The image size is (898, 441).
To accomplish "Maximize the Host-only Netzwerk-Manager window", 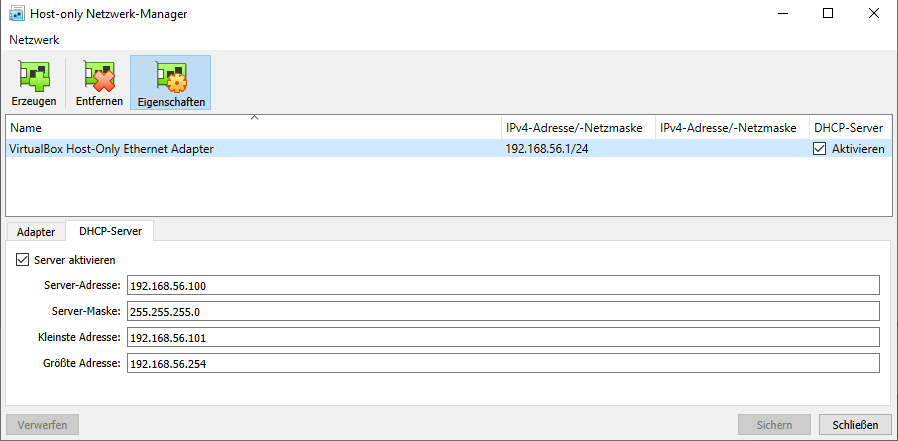I will point(828,14).
